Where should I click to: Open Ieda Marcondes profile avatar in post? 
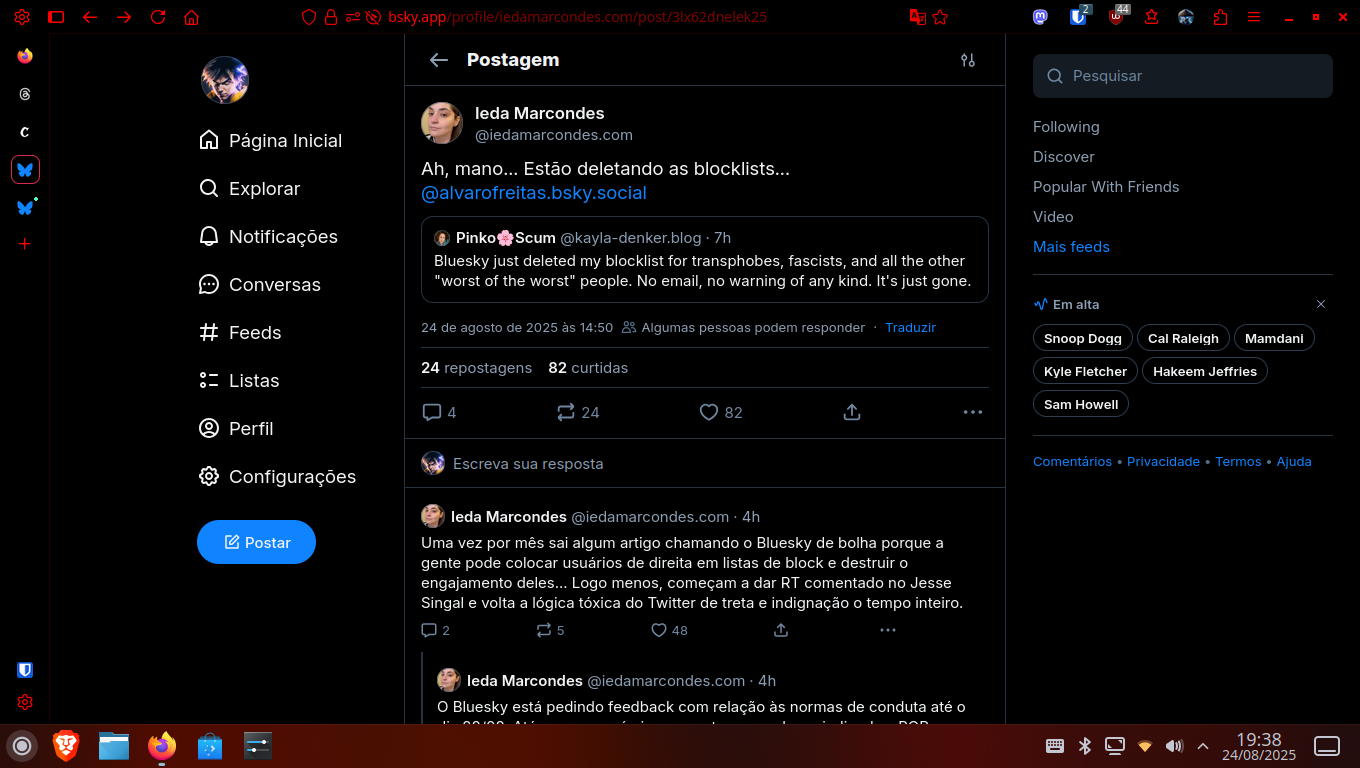coord(442,123)
